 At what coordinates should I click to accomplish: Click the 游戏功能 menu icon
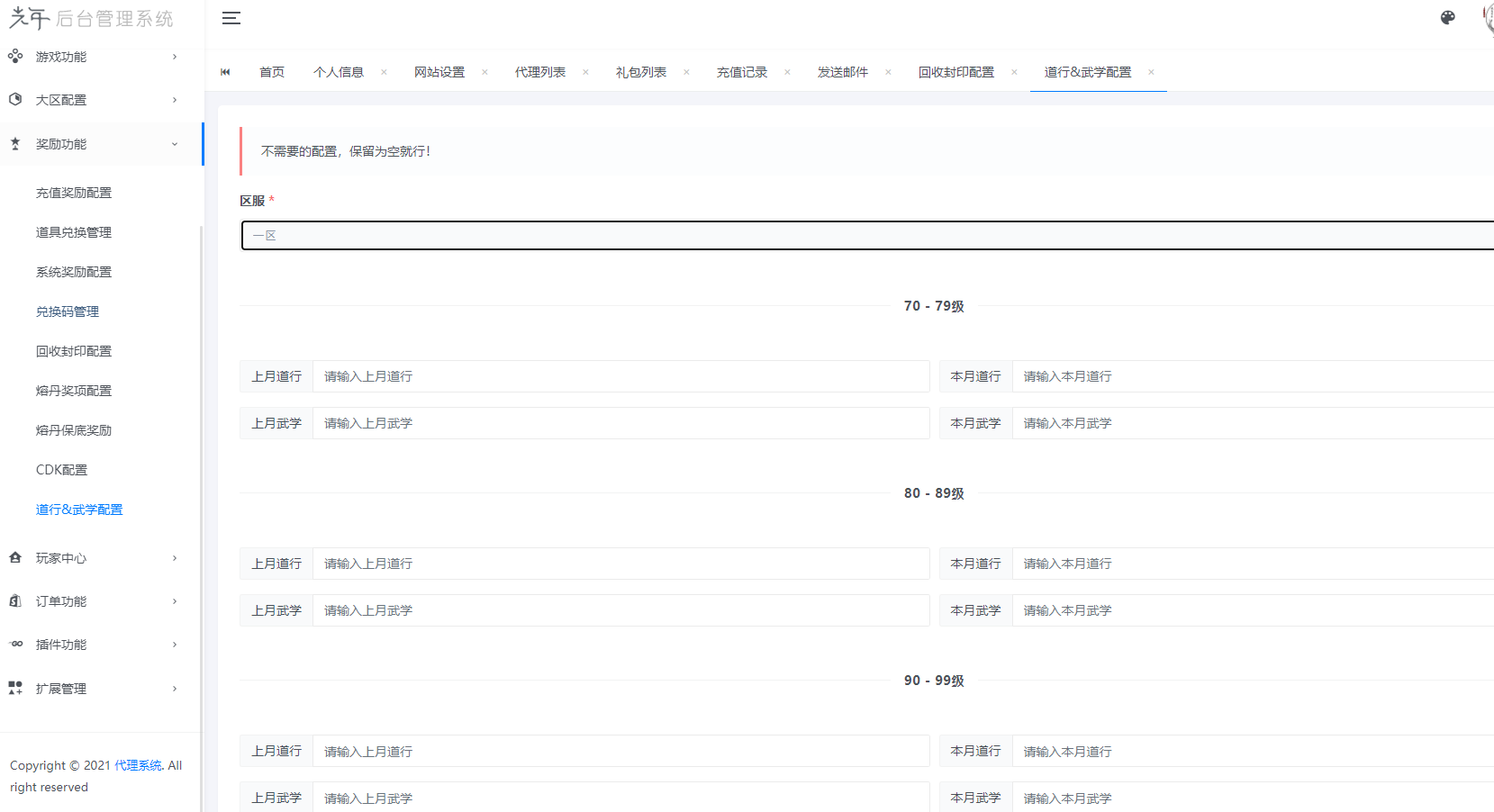click(15, 57)
